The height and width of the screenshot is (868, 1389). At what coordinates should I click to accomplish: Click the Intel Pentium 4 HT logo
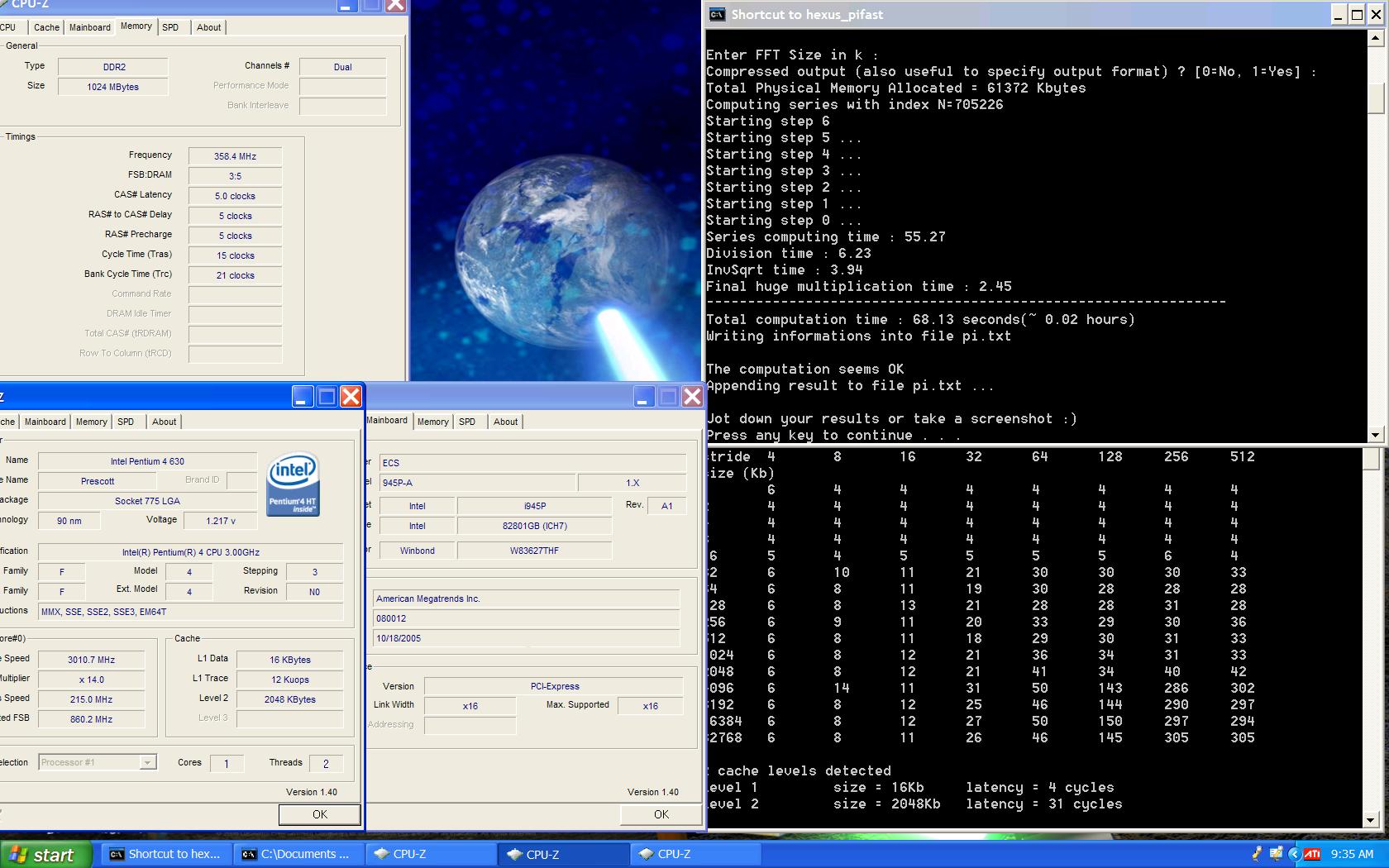[294, 484]
